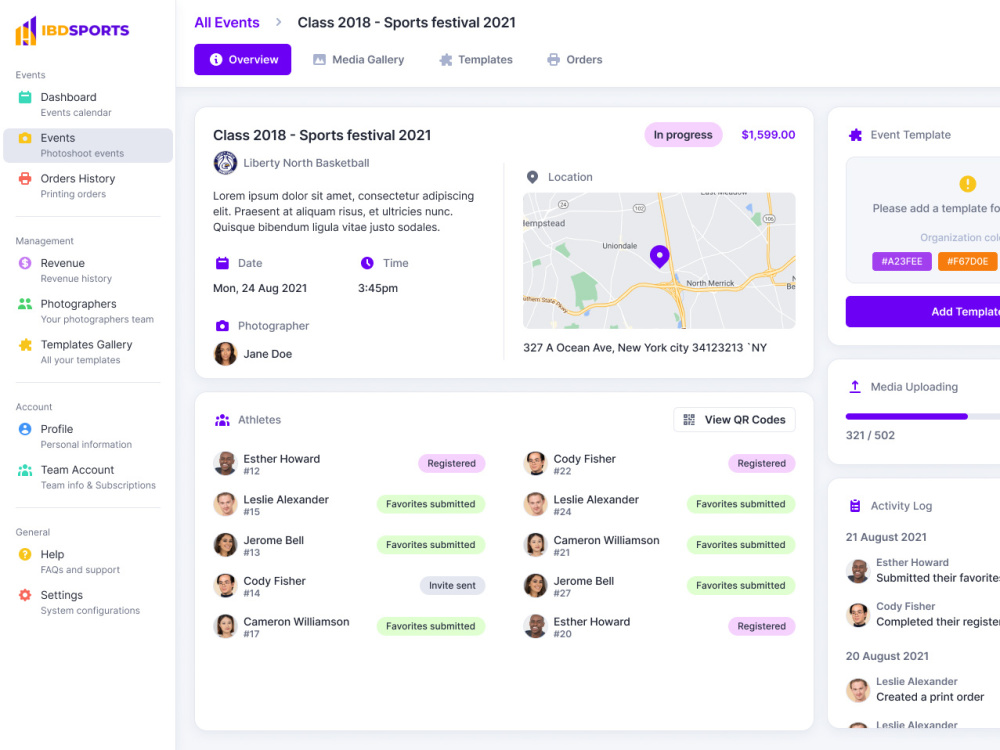Open Photographers team page
Viewport: 1000px width, 750px height.
click(88, 311)
